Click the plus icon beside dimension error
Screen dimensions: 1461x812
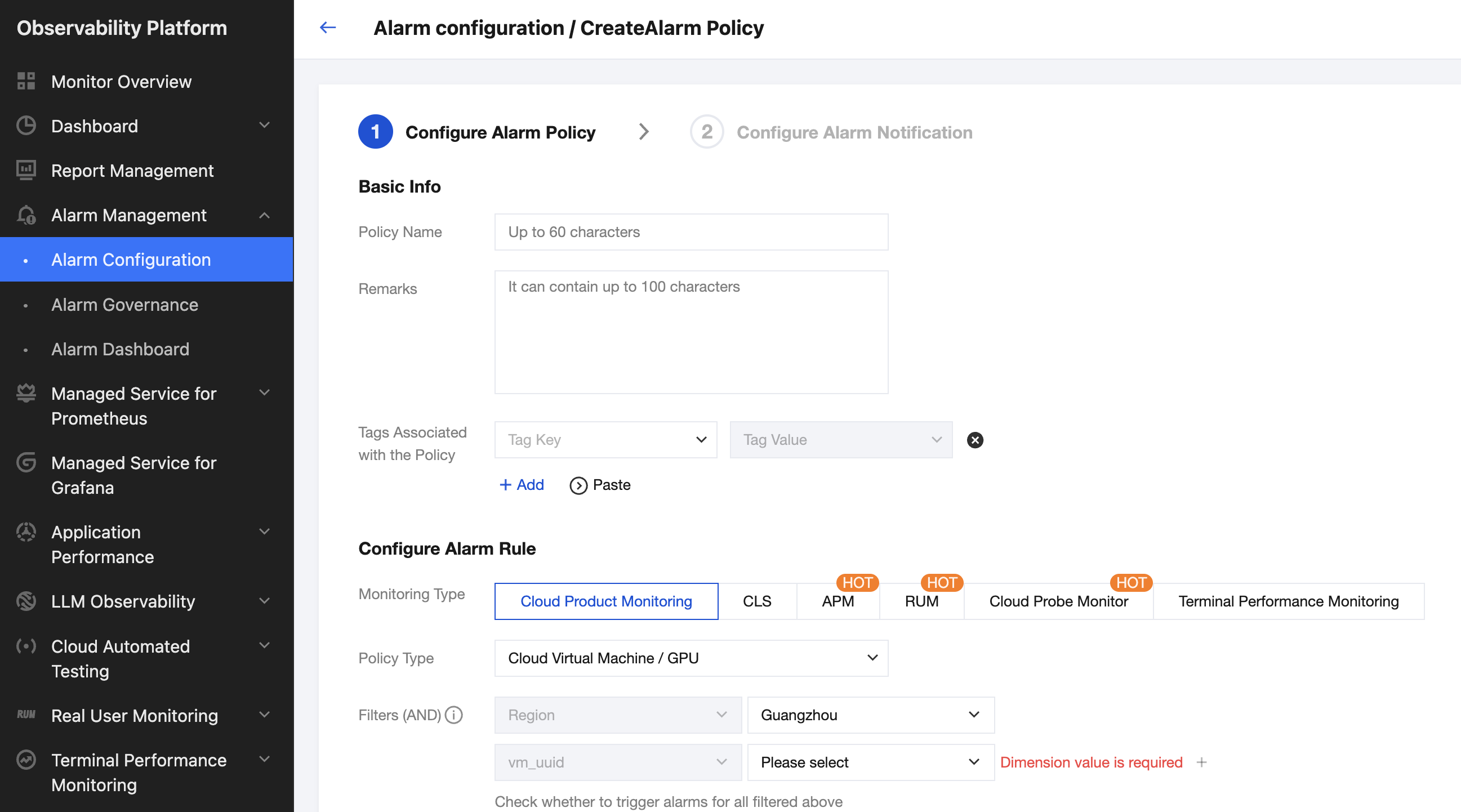click(1201, 762)
